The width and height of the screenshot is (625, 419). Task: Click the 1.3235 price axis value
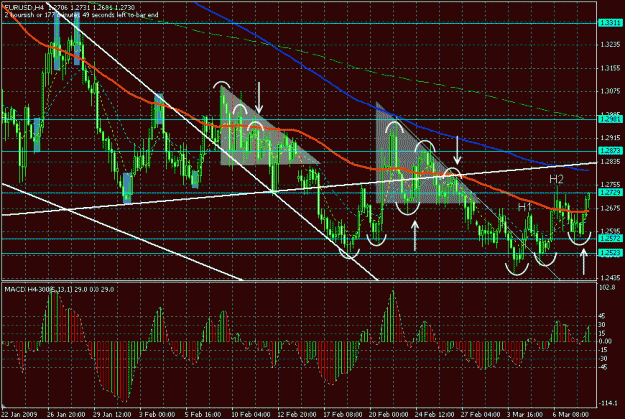610,45
